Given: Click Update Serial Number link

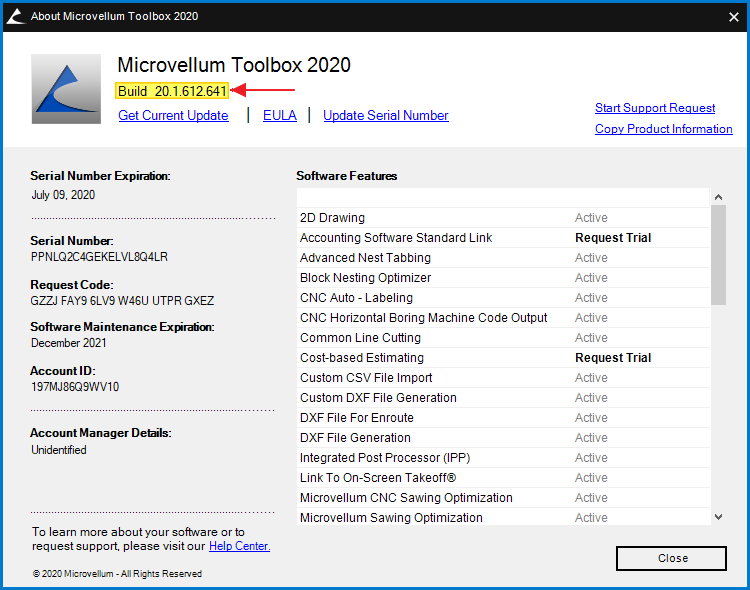Looking at the screenshot, I should click(x=386, y=115).
